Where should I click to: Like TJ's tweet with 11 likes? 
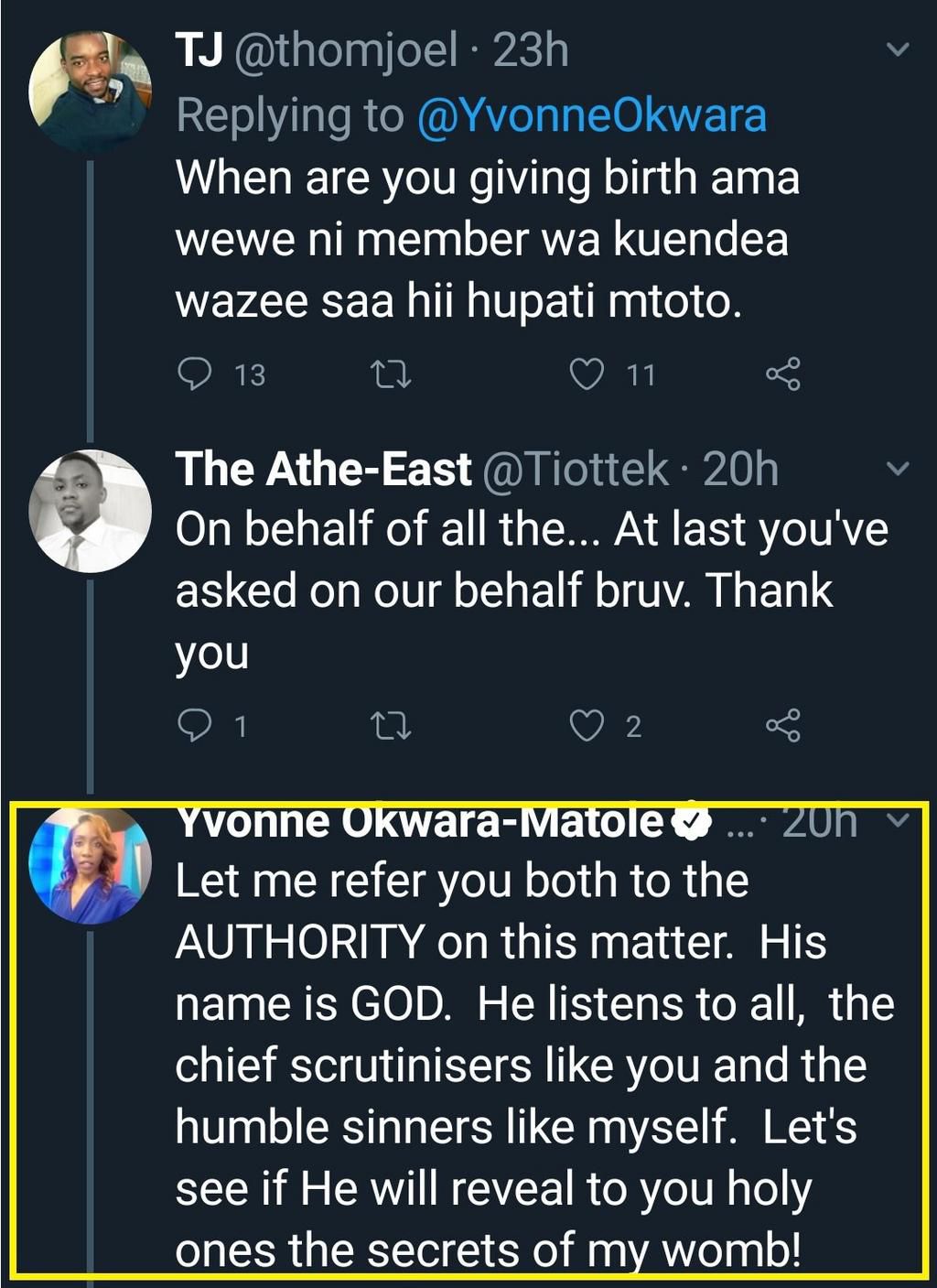pyautogui.click(x=587, y=373)
